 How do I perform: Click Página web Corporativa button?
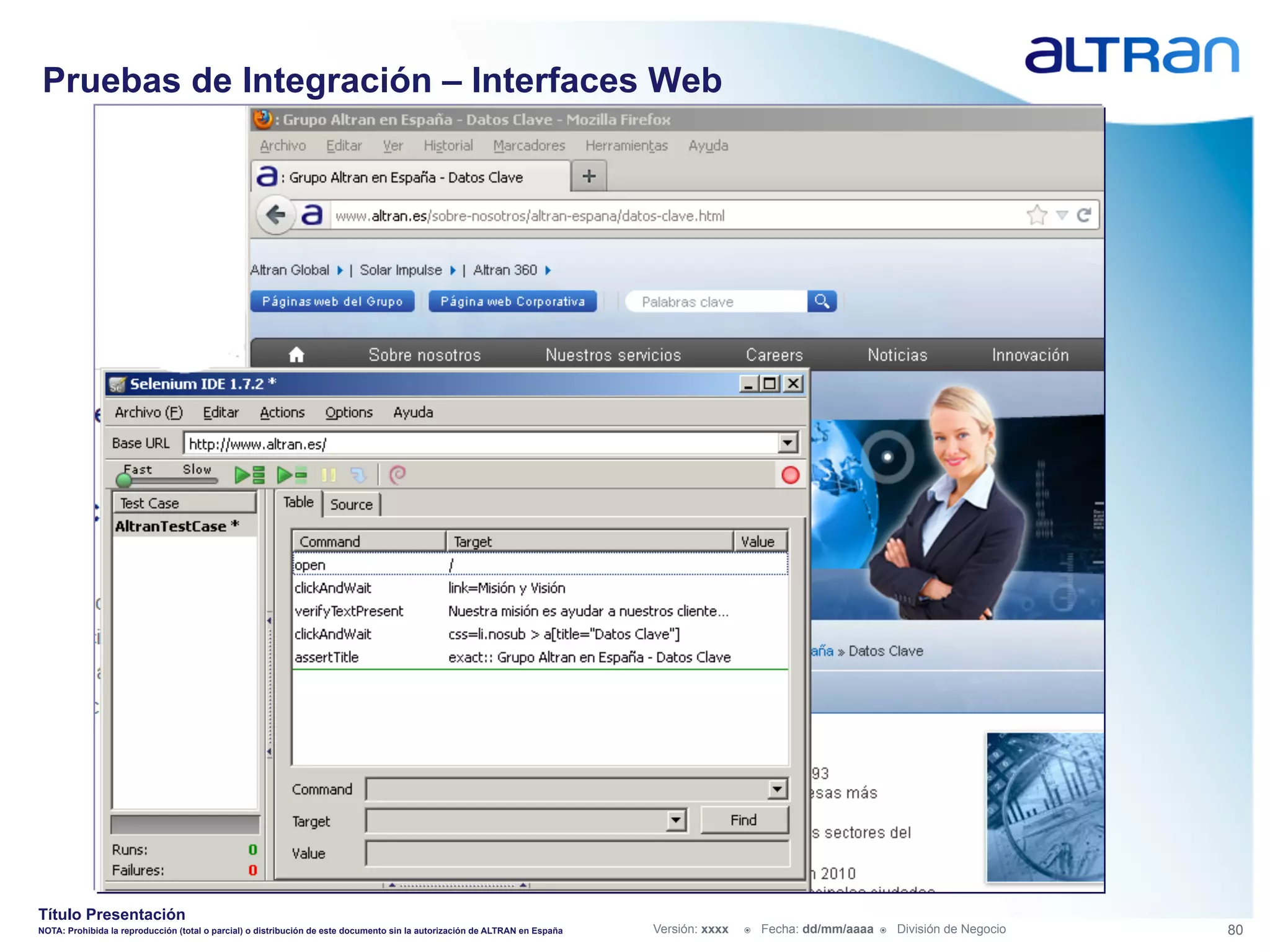(512, 301)
